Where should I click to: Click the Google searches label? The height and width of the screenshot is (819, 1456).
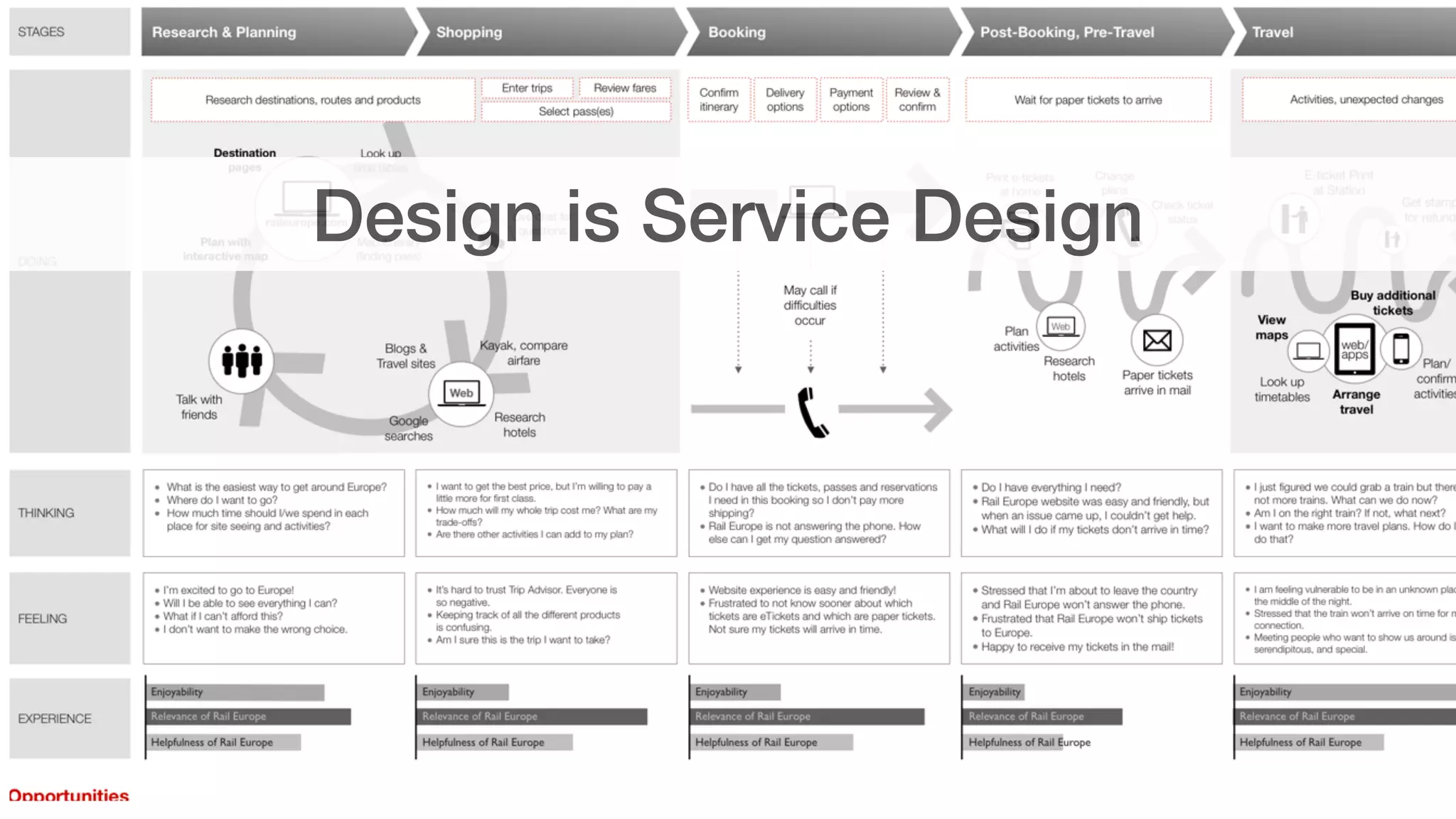click(409, 429)
